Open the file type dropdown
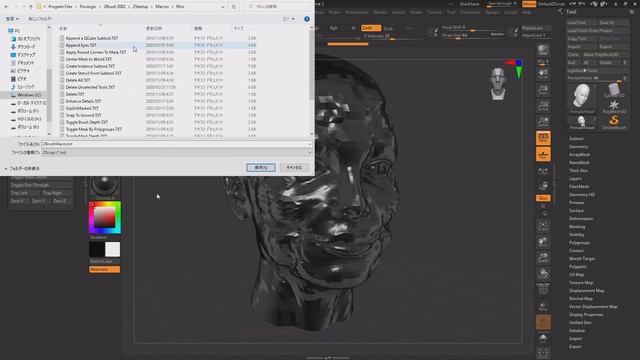The width and height of the screenshot is (640, 360). (177, 152)
